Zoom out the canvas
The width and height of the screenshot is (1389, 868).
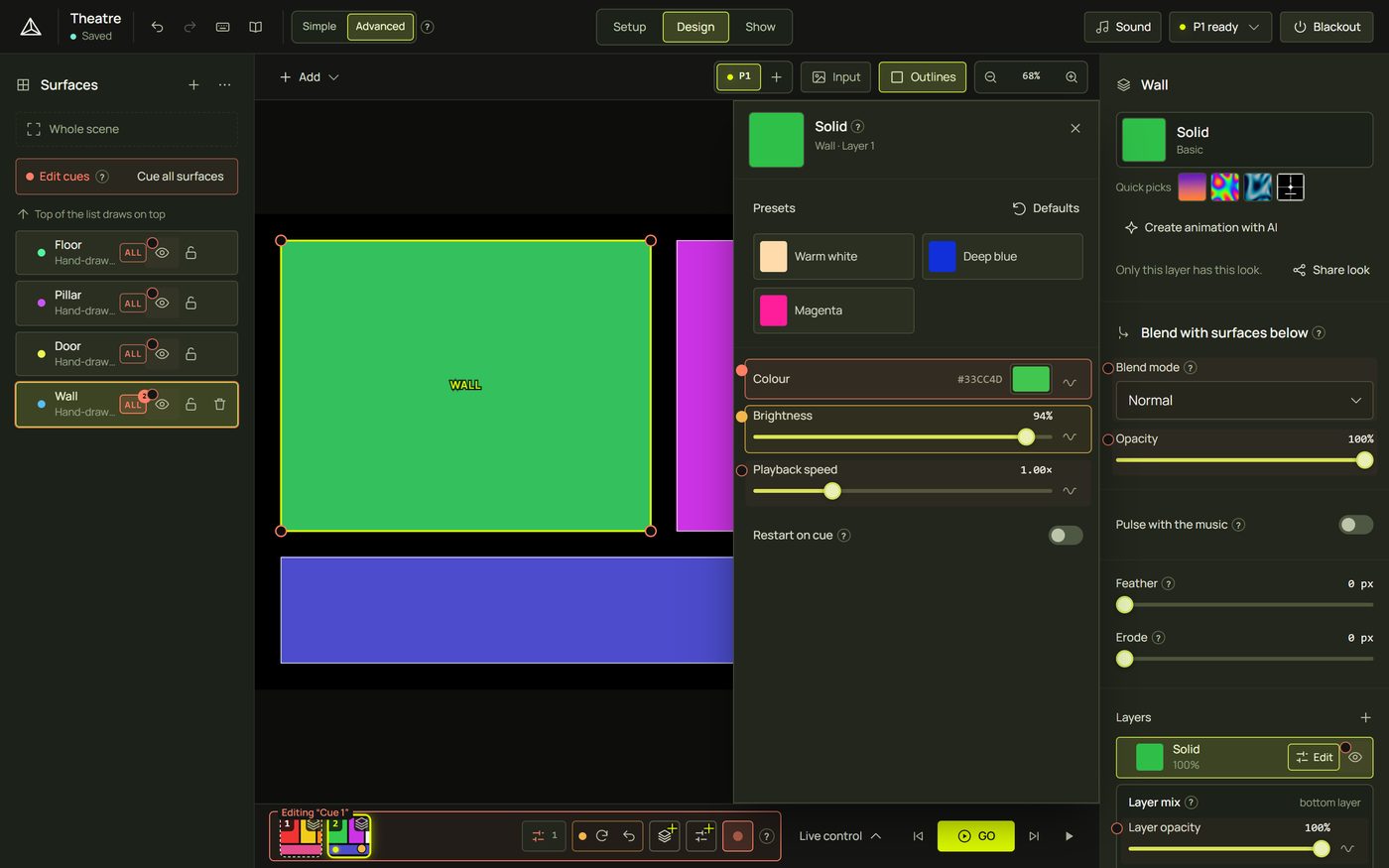[990, 76]
